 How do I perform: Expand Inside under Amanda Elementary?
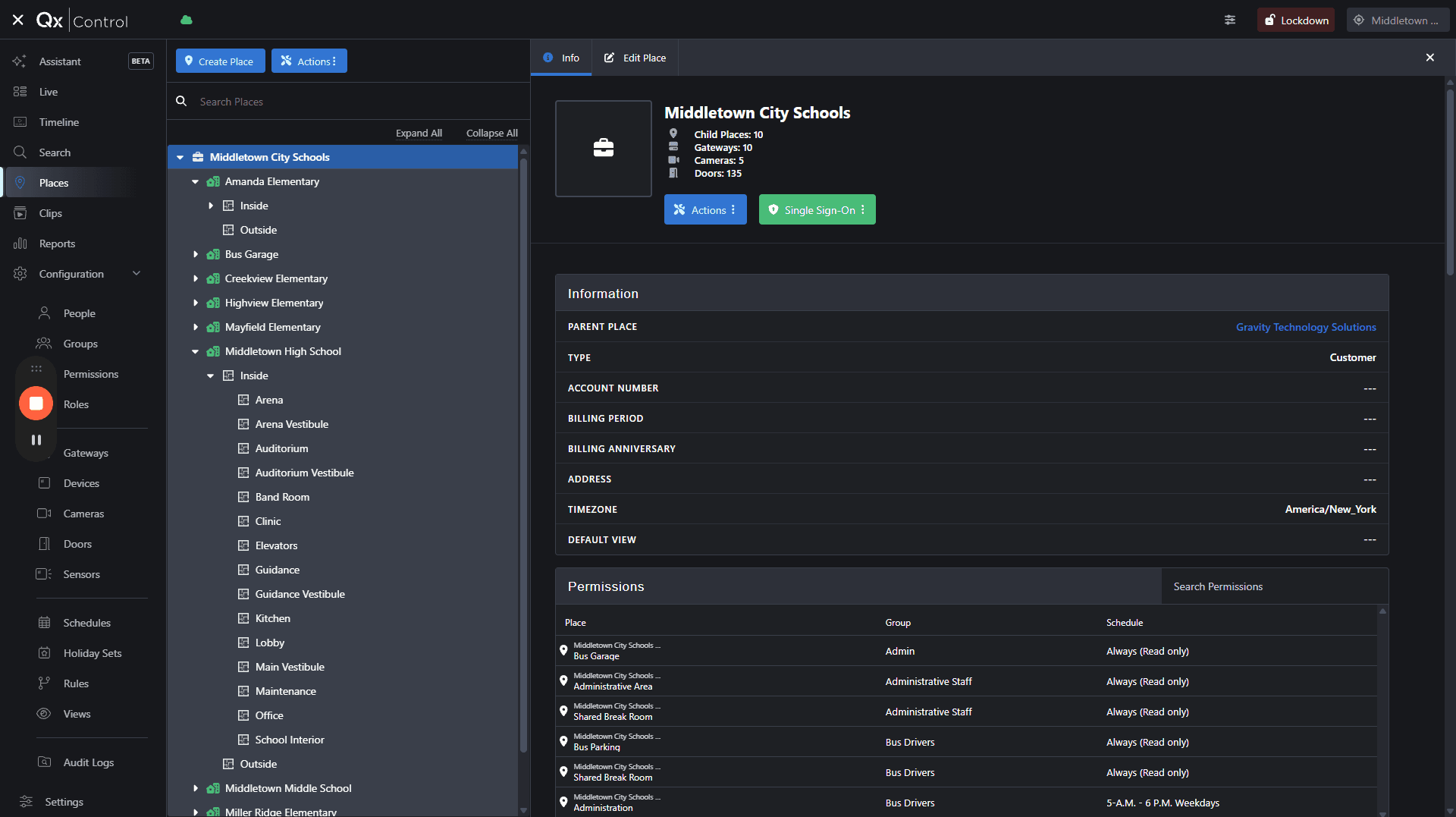point(210,206)
